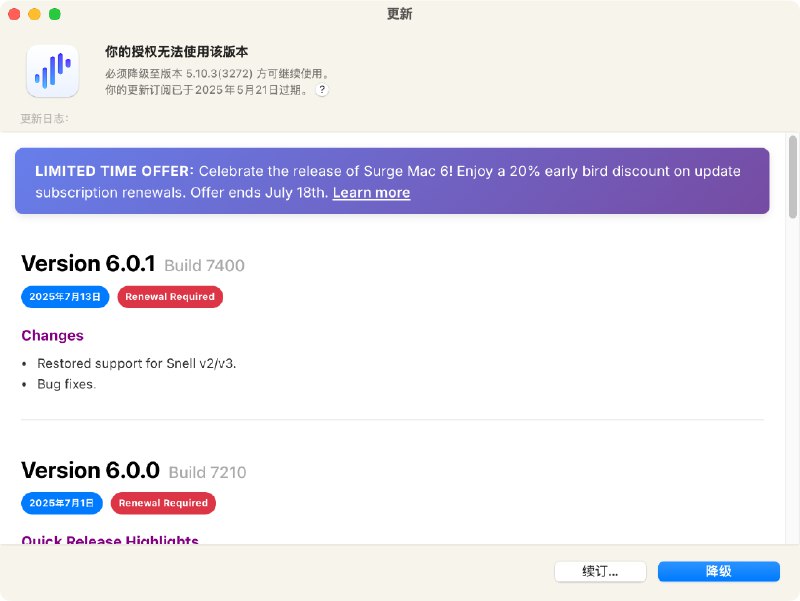Click the Version 6.0.1 heading
800x601 pixels.
point(88,264)
